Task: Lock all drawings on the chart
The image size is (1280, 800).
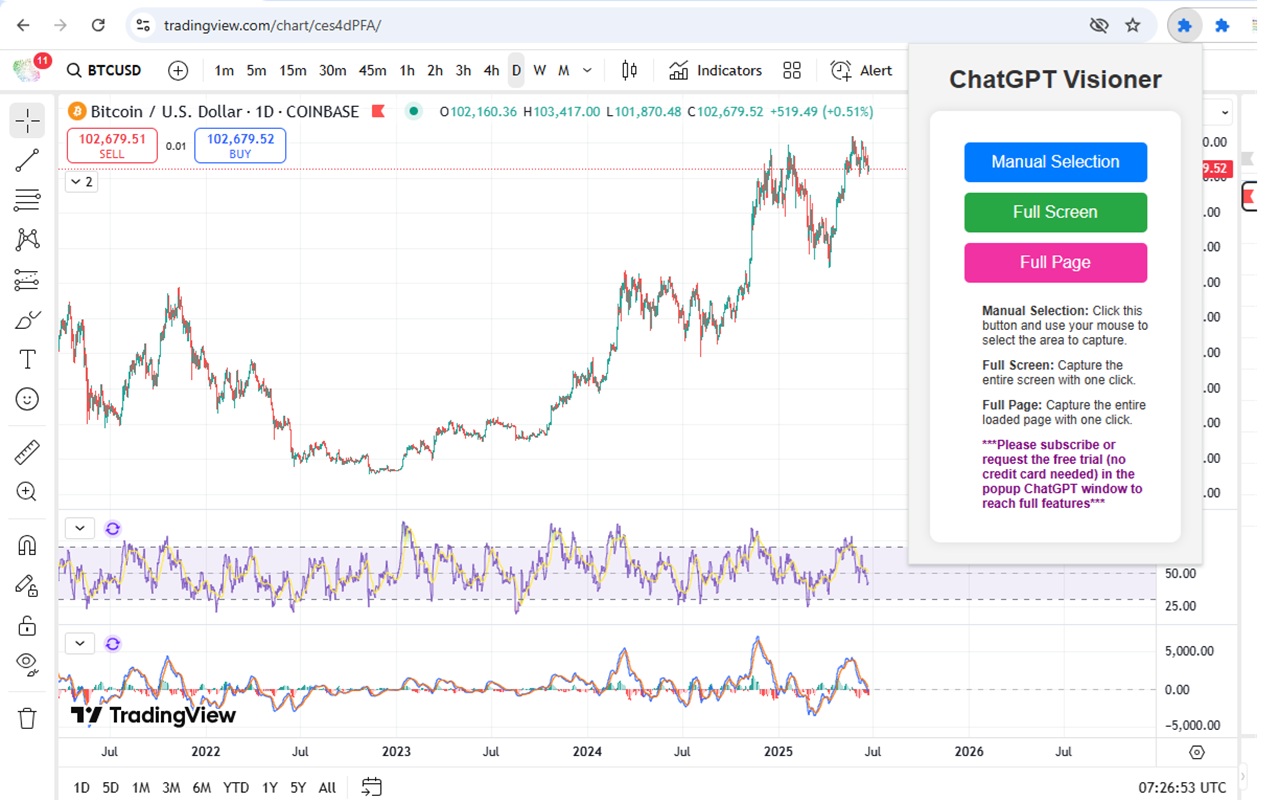Action: tap(27, 624)
